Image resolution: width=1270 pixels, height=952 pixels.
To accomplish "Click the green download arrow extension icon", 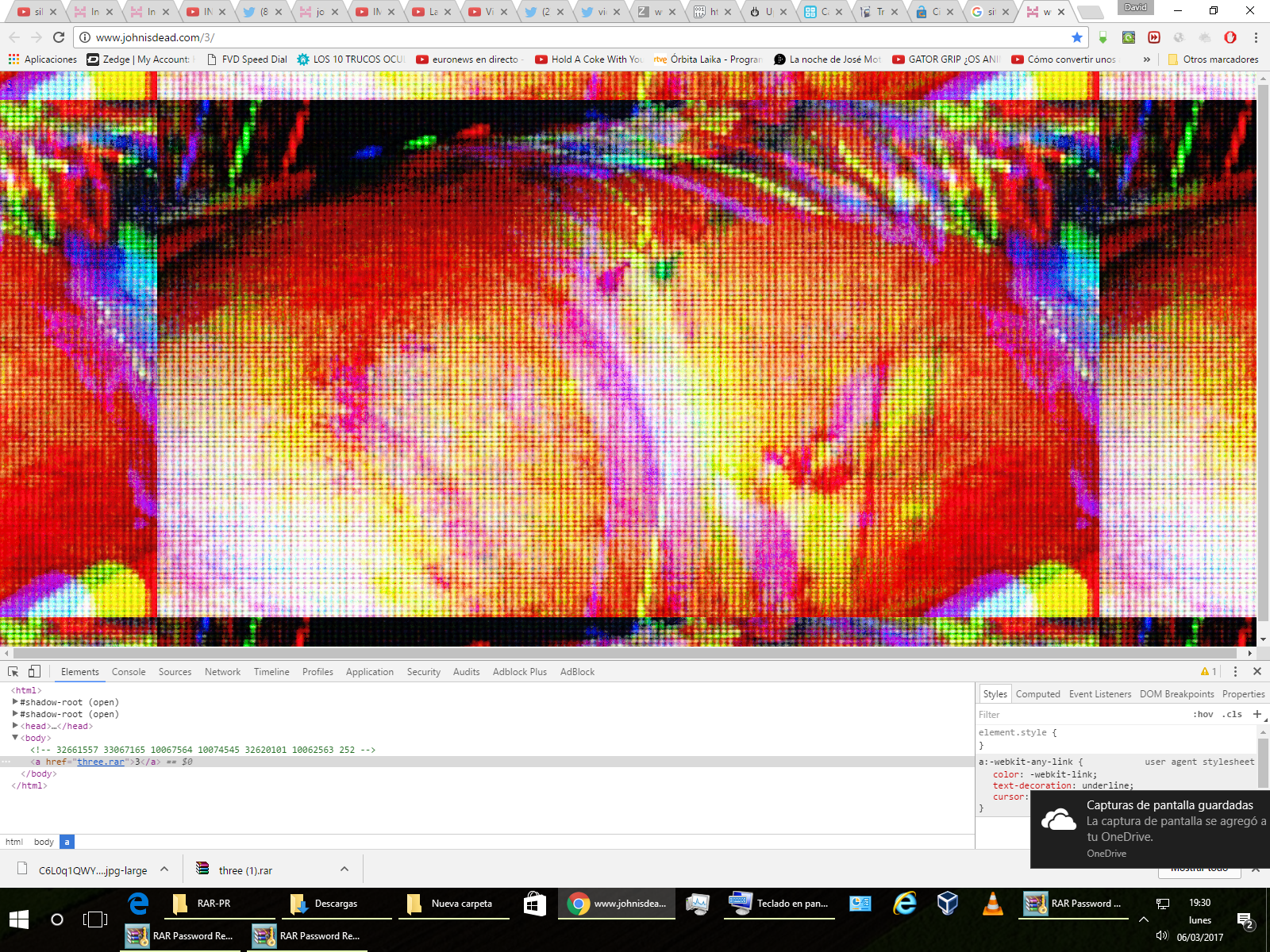I will coord(1103,37).
